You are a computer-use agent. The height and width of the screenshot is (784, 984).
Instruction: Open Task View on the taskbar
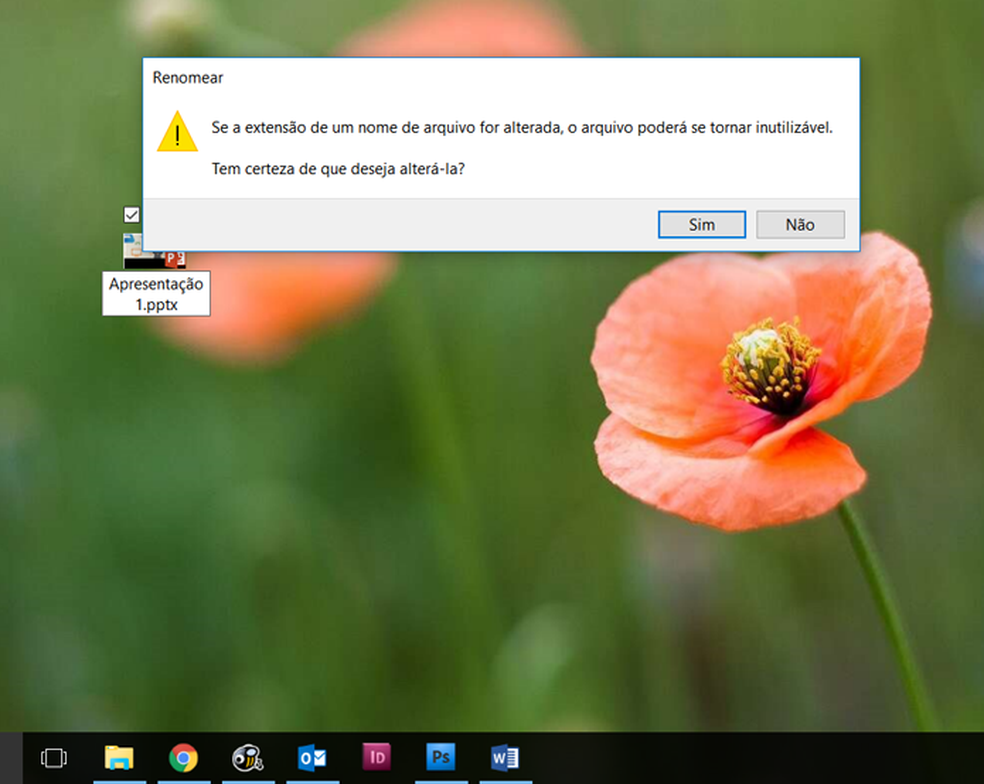click(54, 757)
